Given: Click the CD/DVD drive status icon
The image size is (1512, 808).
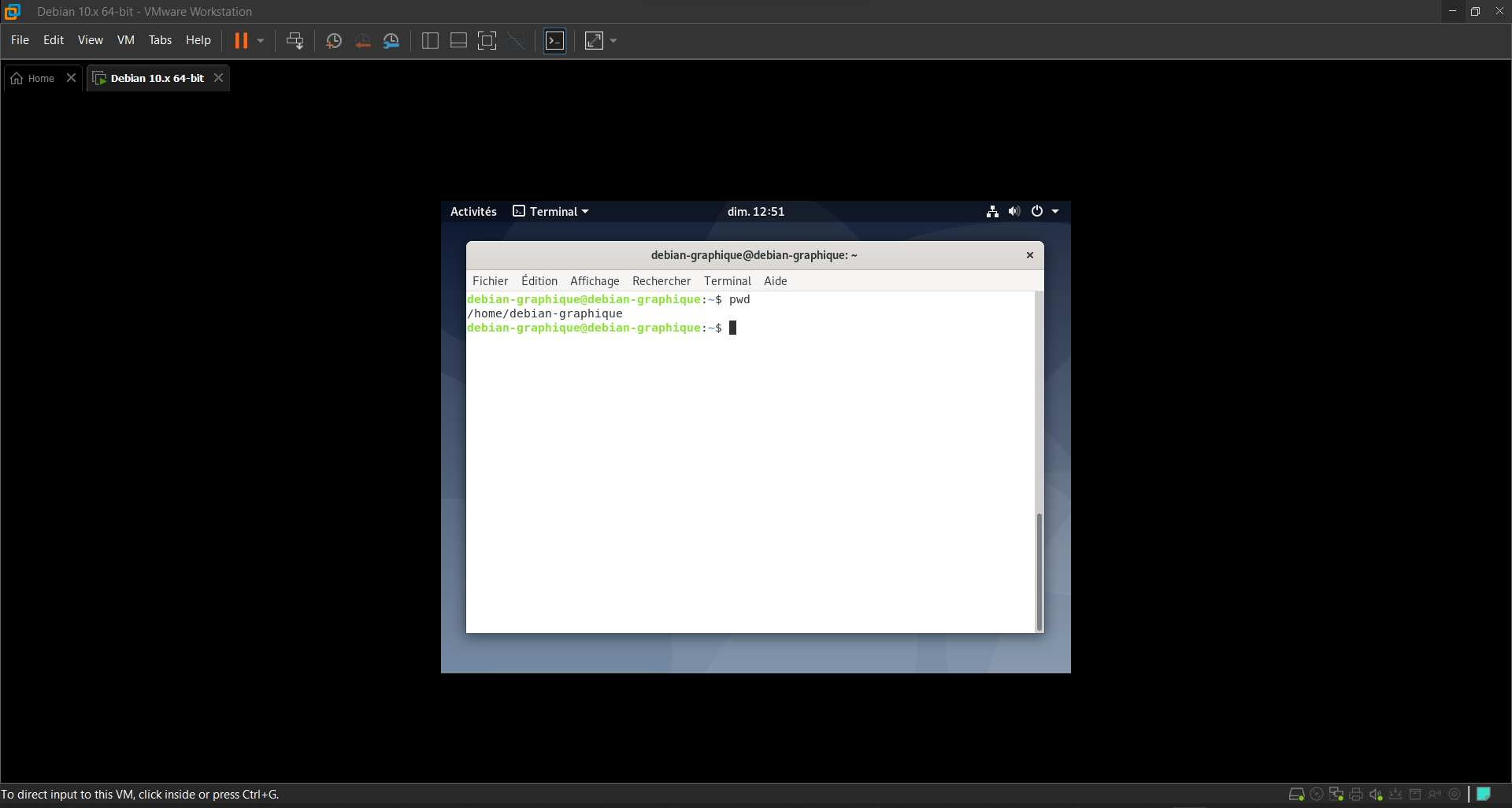Looking at the screenshot, I should click(1317, 794).
